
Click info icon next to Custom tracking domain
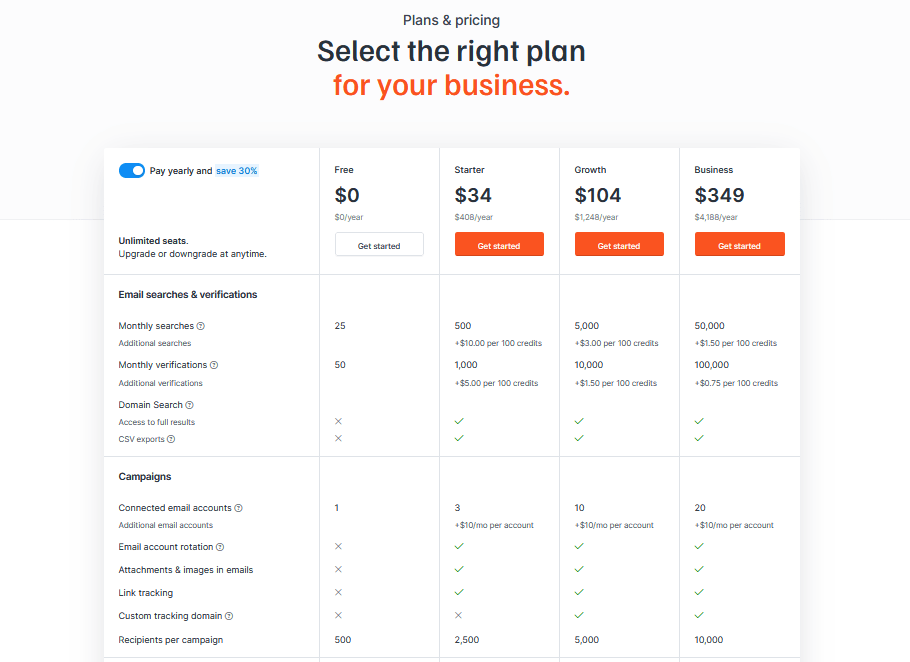[229, 616]
